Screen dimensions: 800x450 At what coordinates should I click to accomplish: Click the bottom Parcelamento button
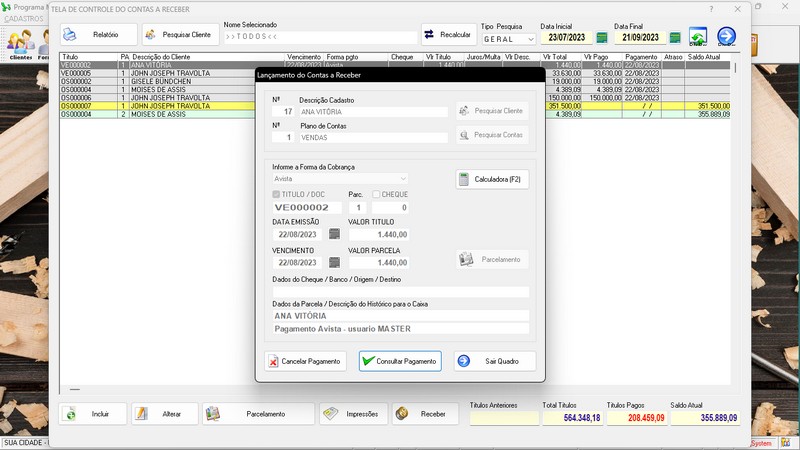259,414
